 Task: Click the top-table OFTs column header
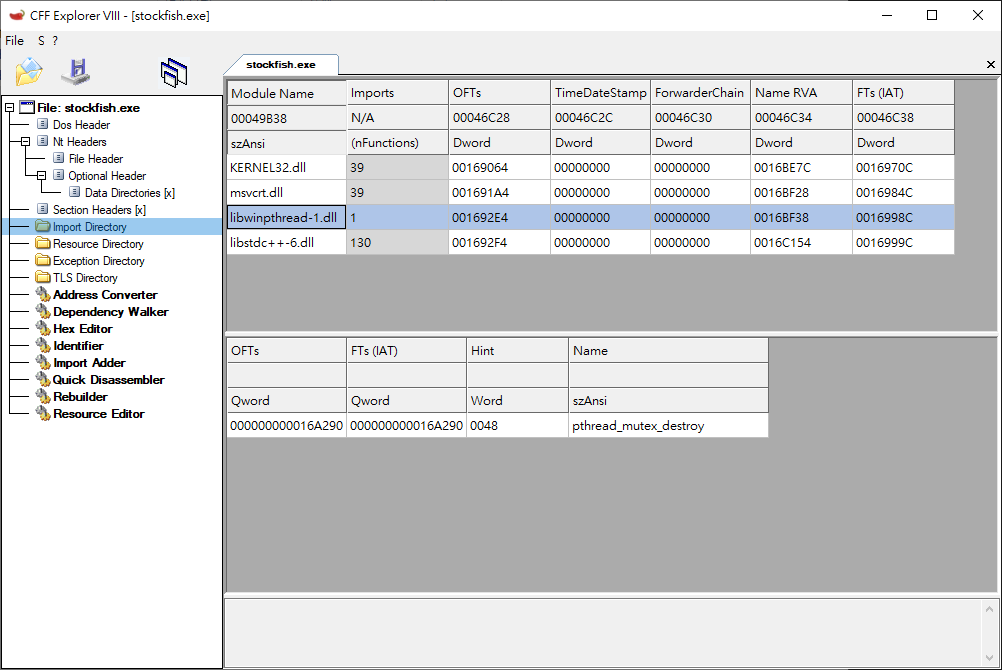pyautogui.click(x=499, y=93)
